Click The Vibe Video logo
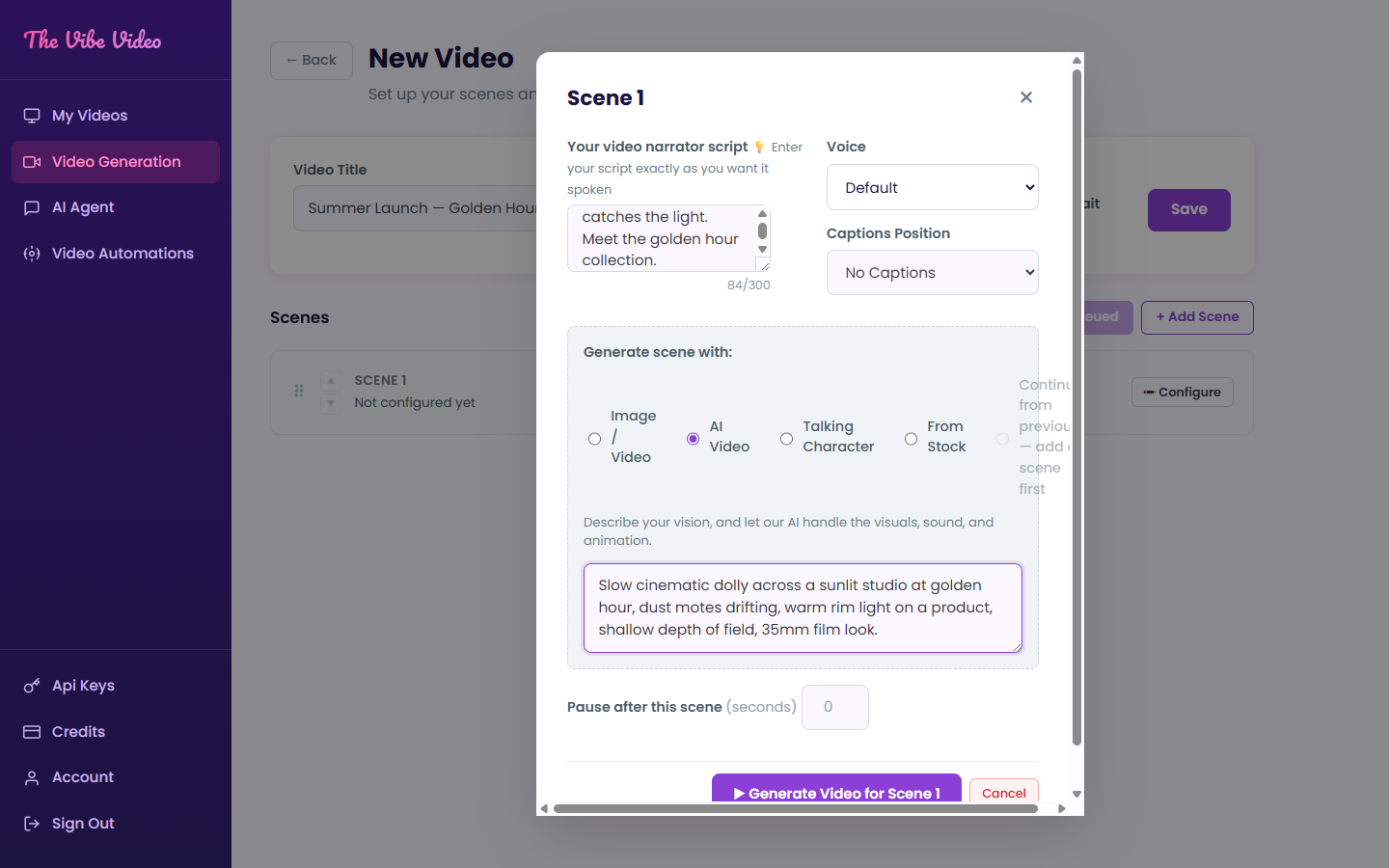 [93, 40]
